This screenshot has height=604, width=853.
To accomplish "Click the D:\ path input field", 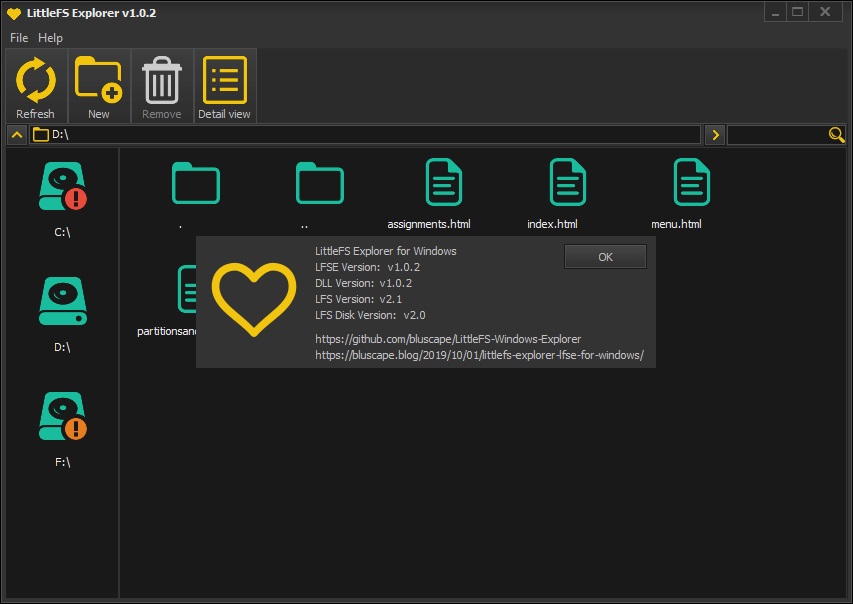I will coord(364,134).
